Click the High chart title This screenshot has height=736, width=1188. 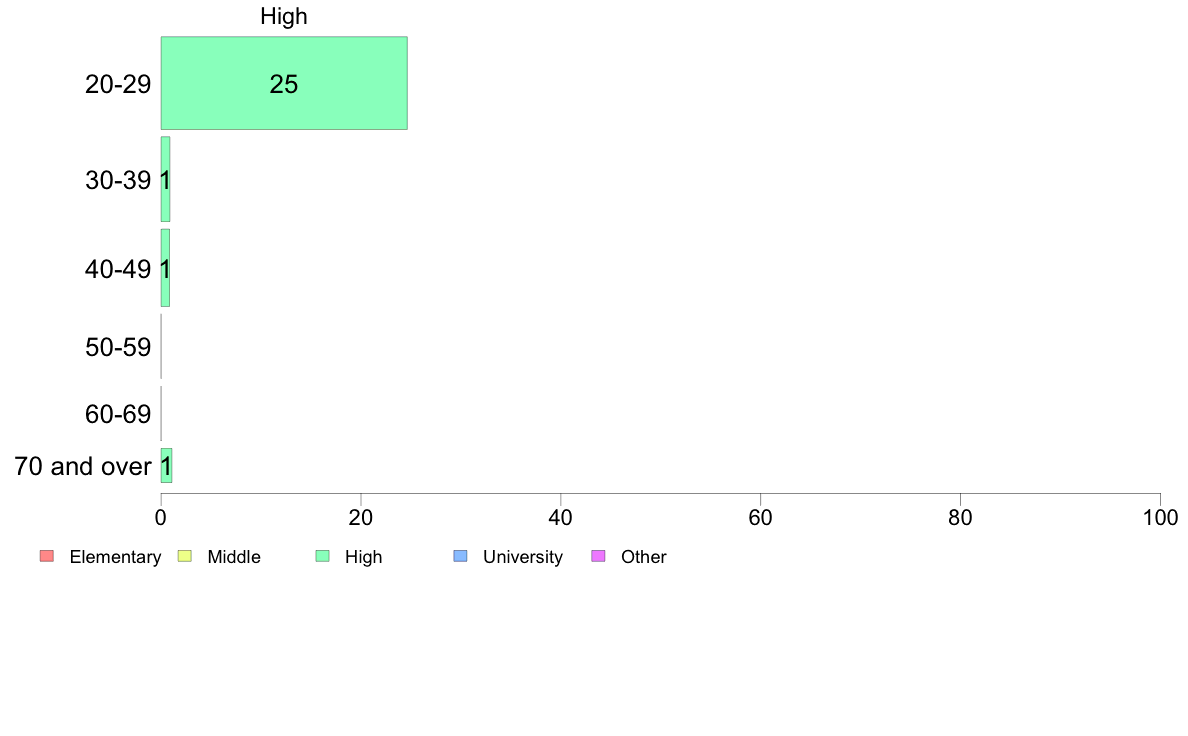[x=284, y=16]
